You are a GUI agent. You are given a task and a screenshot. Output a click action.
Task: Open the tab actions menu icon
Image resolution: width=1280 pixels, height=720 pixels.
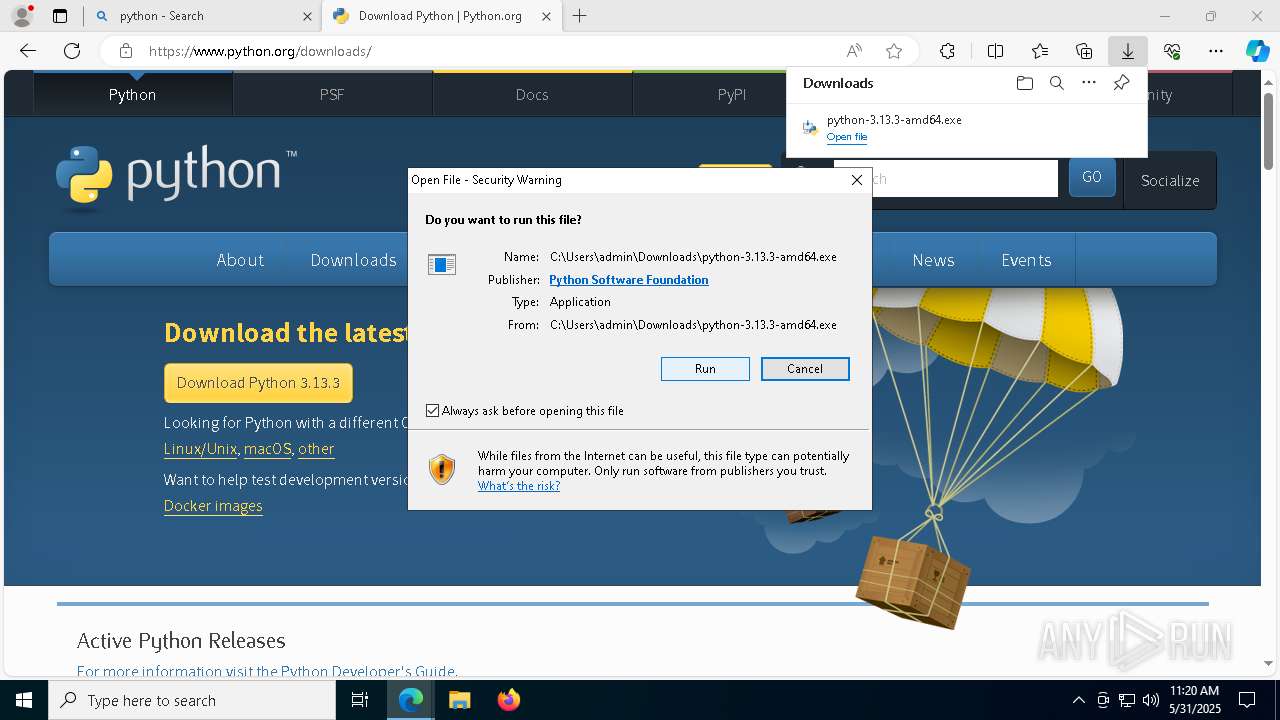(60, 16)
